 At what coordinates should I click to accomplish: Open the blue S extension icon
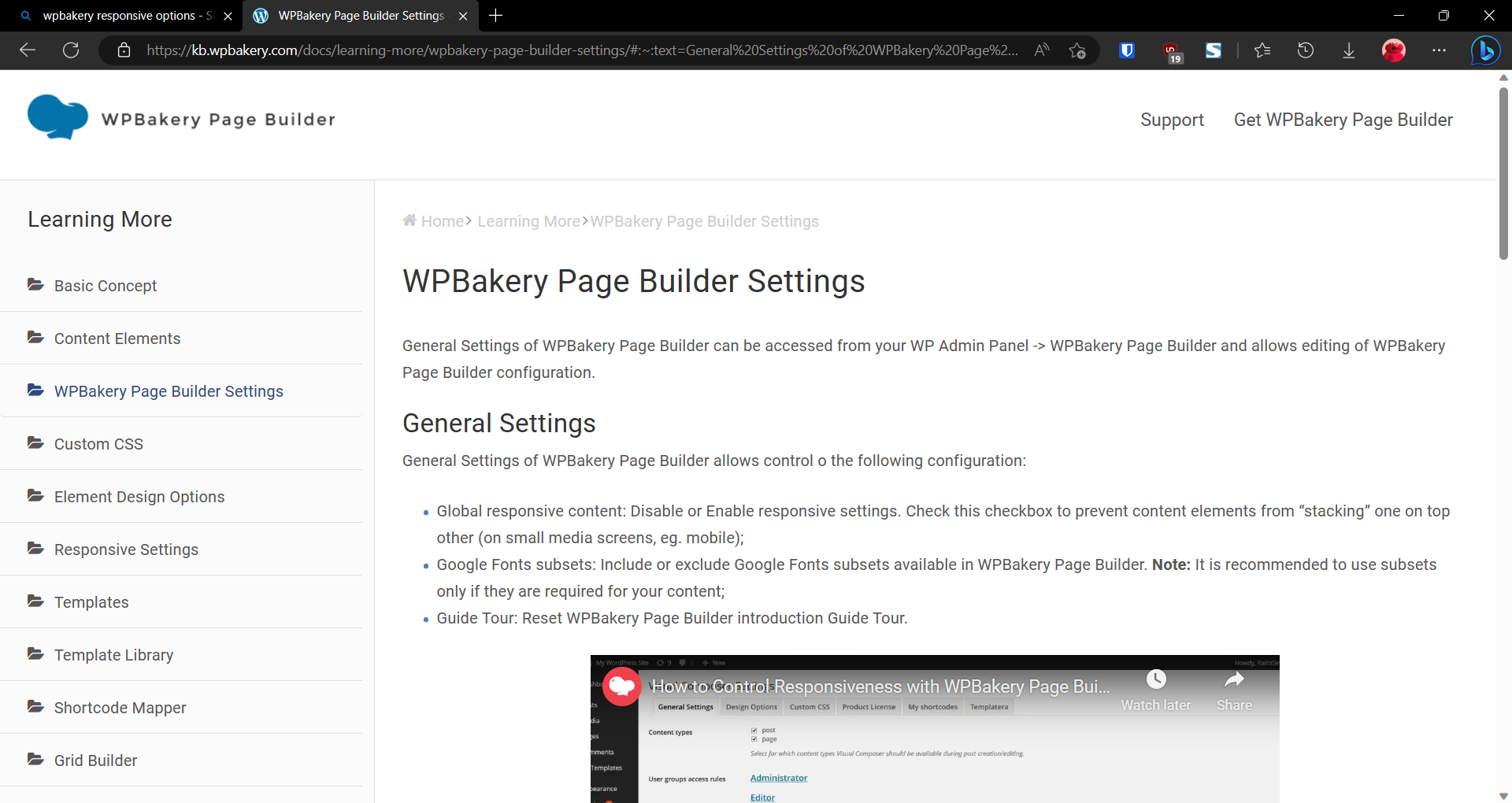pyautogui.click(x=1214, y=50)
